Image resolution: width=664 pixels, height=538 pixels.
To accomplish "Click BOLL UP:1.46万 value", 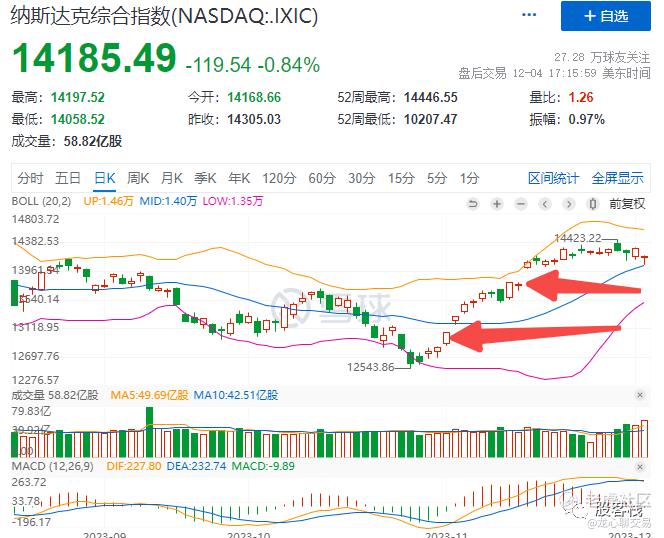I will coord(108,201).
